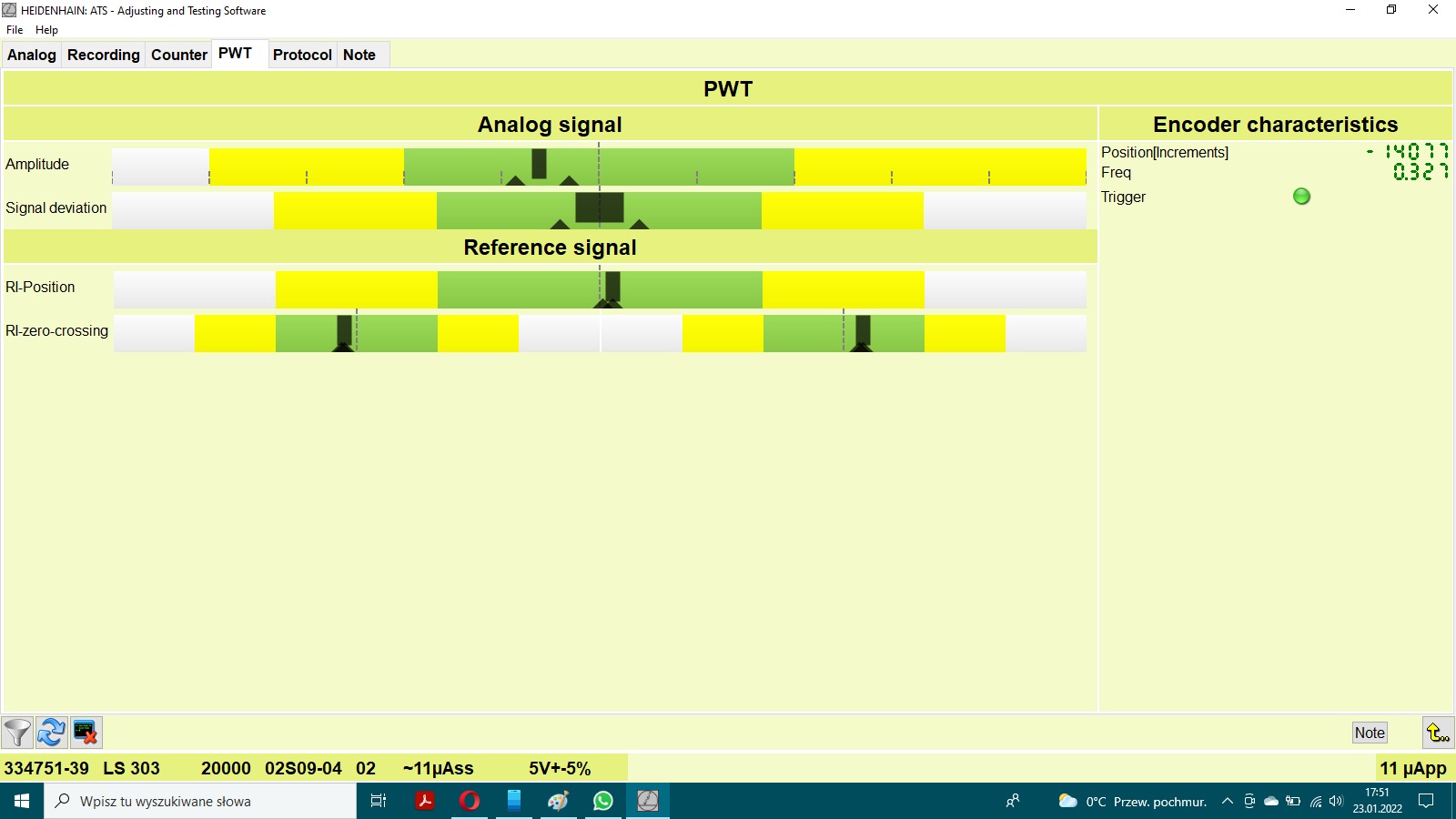Open the paint palette app in the taskbar
1456x819 pixels.
(x=558, y=801)
